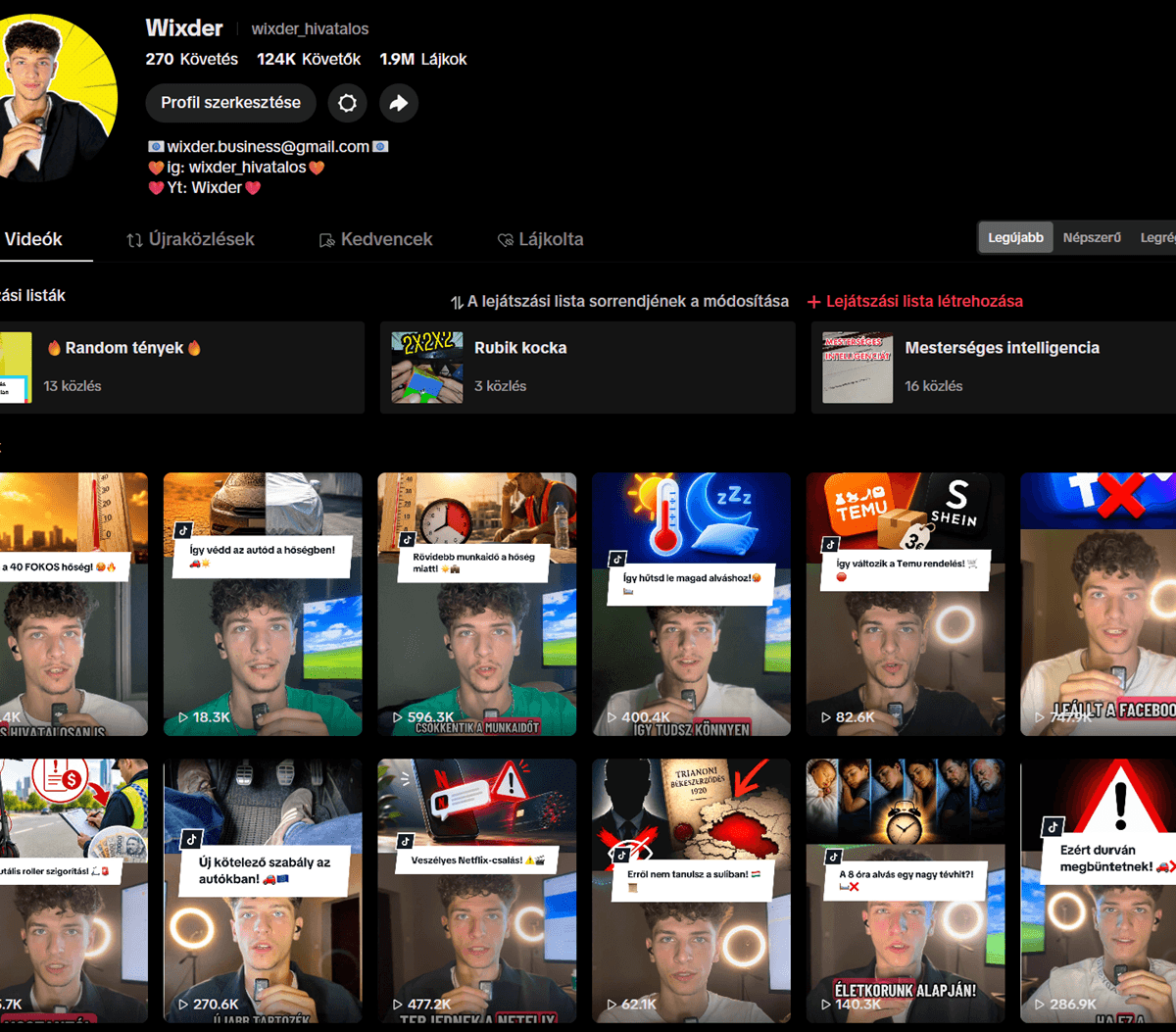Click the Rubik kocka playlist thumbnail
Screen dimensions: 1176x1032
coord(427,368)
